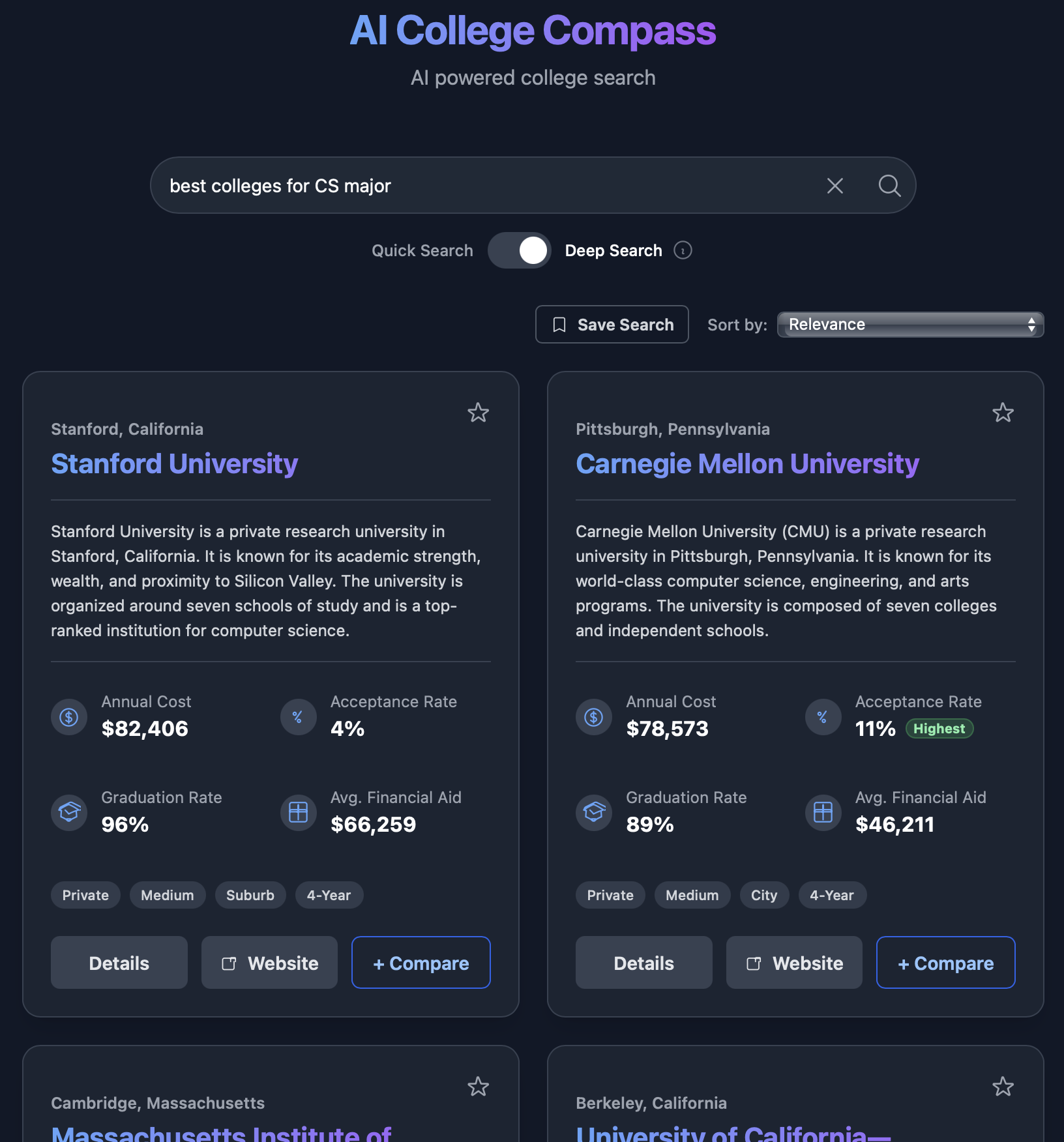Open the Sort by Relevance dropdown
Image resolution: width=1064 pixels, height=1142 pixels.
909,324
